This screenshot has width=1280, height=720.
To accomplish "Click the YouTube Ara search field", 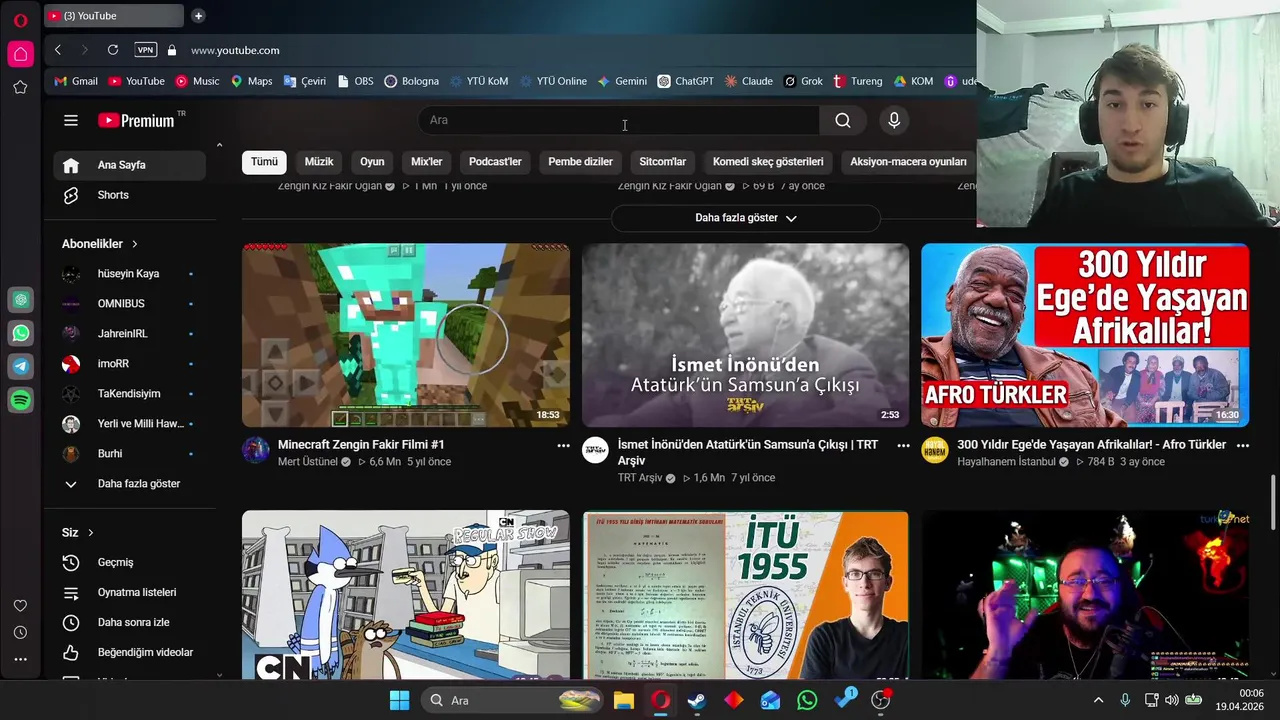I will [x=619, y=120].
